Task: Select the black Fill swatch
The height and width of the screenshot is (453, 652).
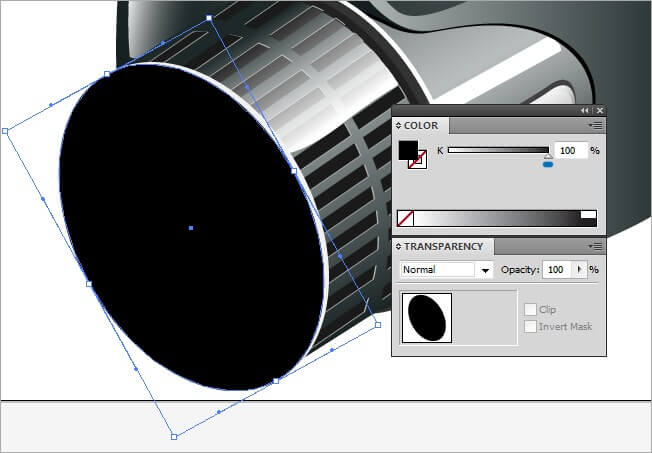Action: coord(408,150)
